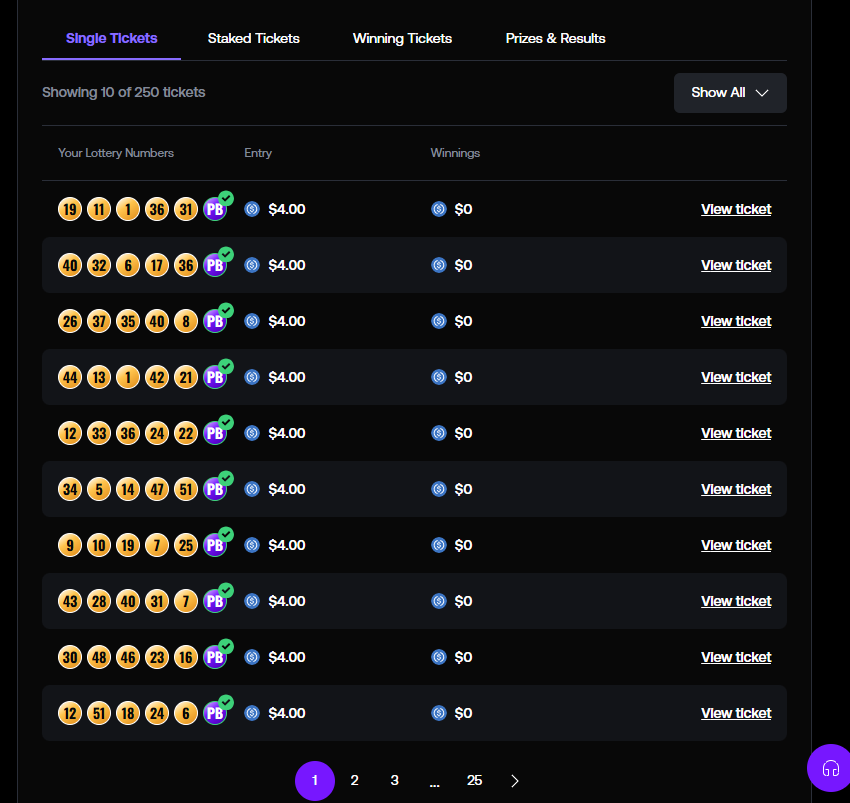Click entry coin icon in 30 48 46 row

(x=252, y=657)
